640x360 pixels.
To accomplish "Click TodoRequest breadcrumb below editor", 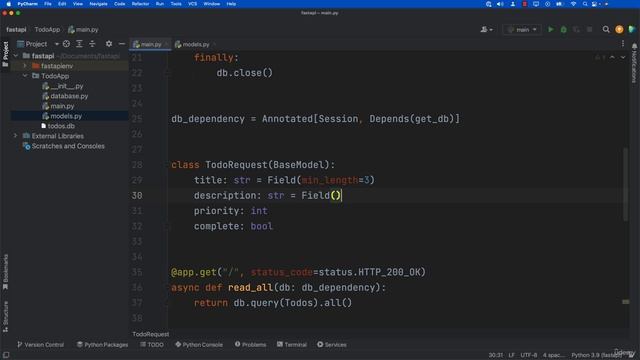I will (x=151, y=334).
